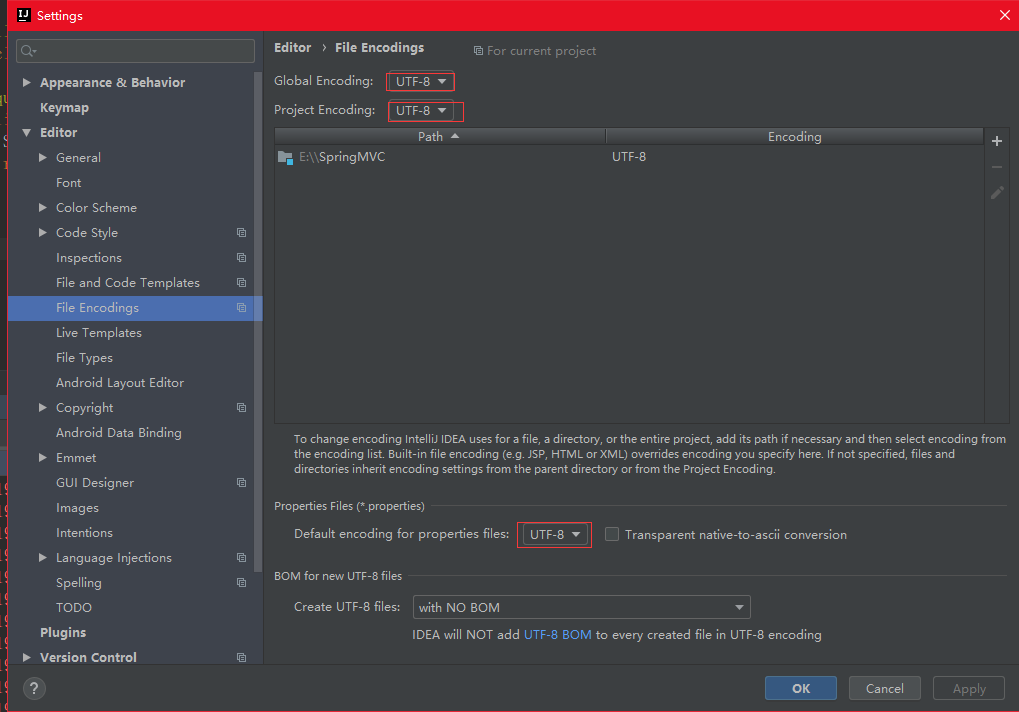The height and width of the screenshot is (712, 1019).
Task: Click the project-level icon next to Copyright
Action: click(x=241, y=408)
